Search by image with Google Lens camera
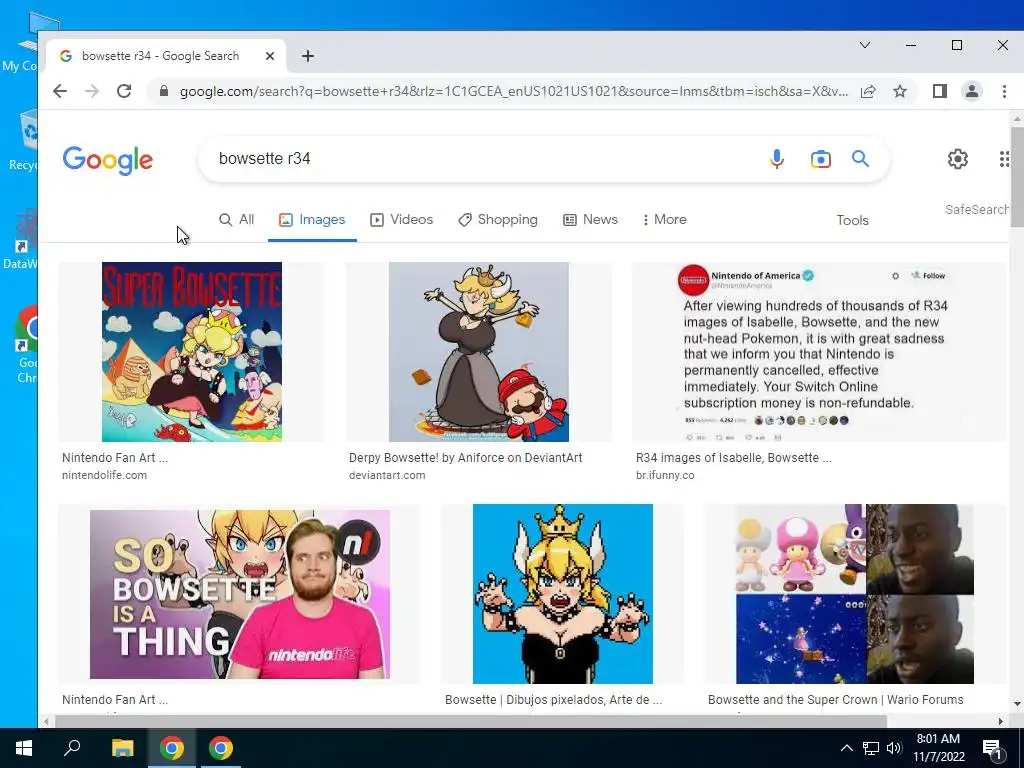 (x=821, y=159)
